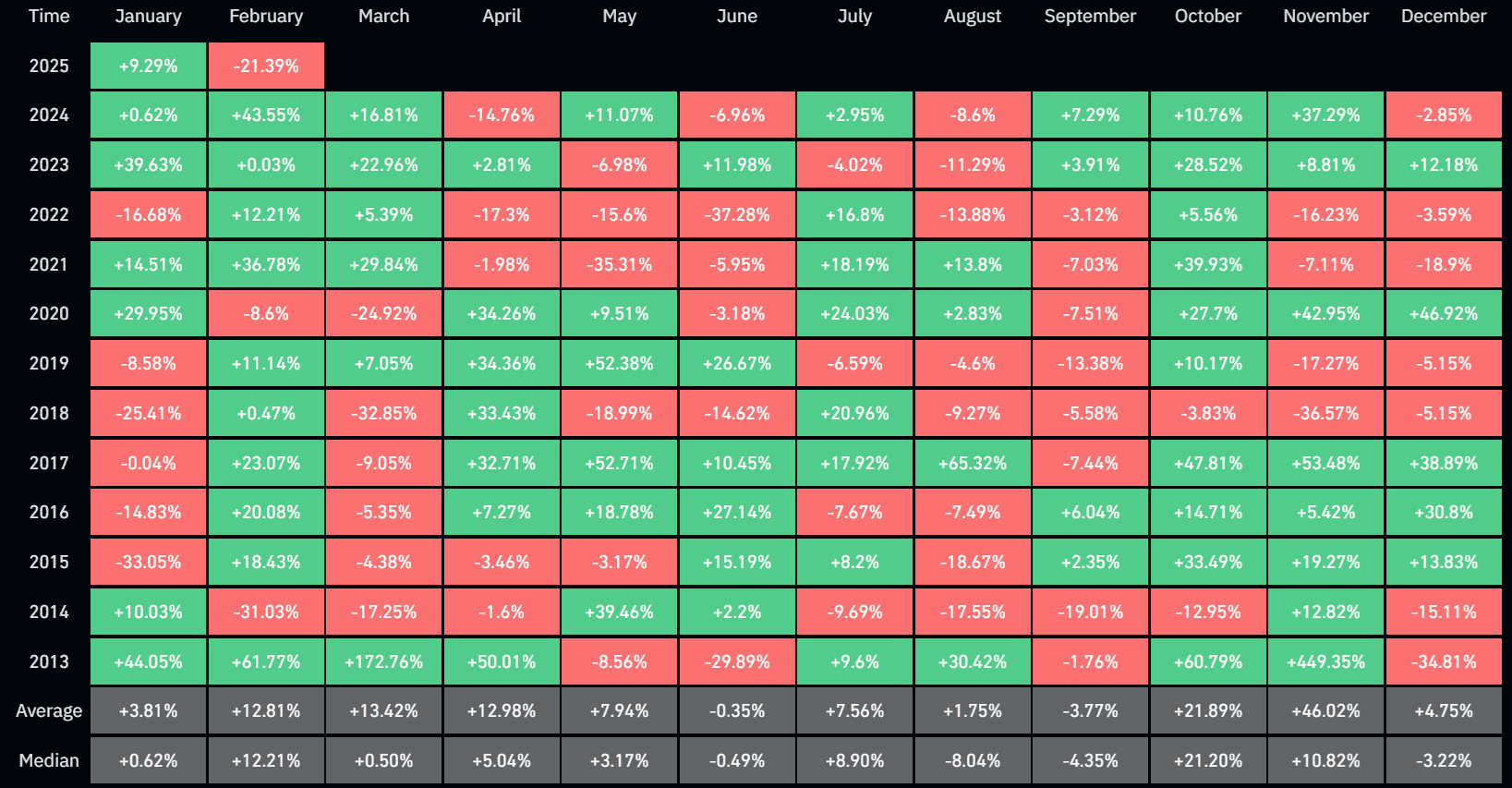Click the January column header
1512x788 pixels.
tap(148, 16)
